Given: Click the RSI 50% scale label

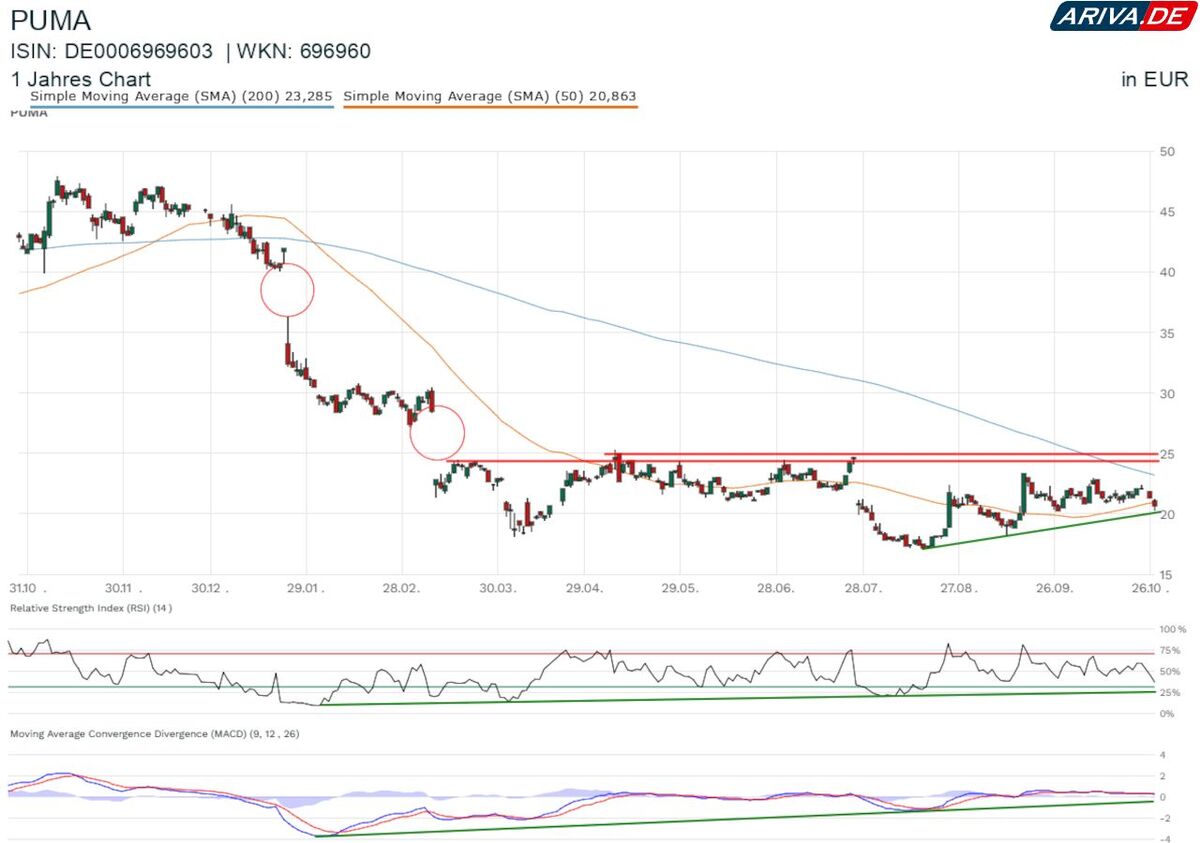Looking at the screenshot, I should click(1172, 672).
